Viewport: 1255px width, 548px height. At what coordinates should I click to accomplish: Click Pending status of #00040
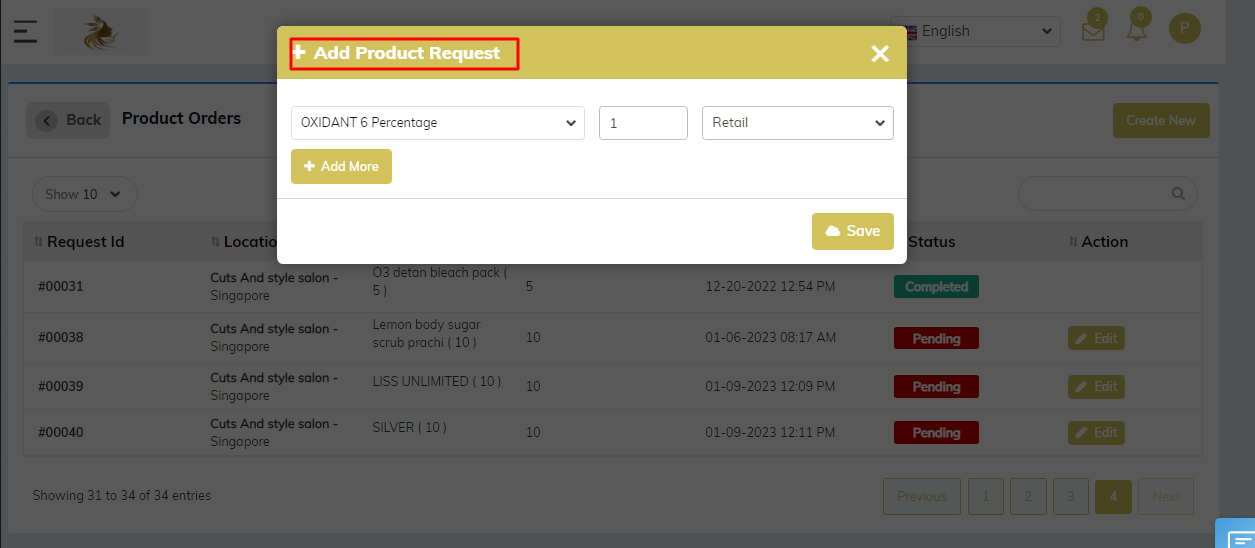point(936,433)
